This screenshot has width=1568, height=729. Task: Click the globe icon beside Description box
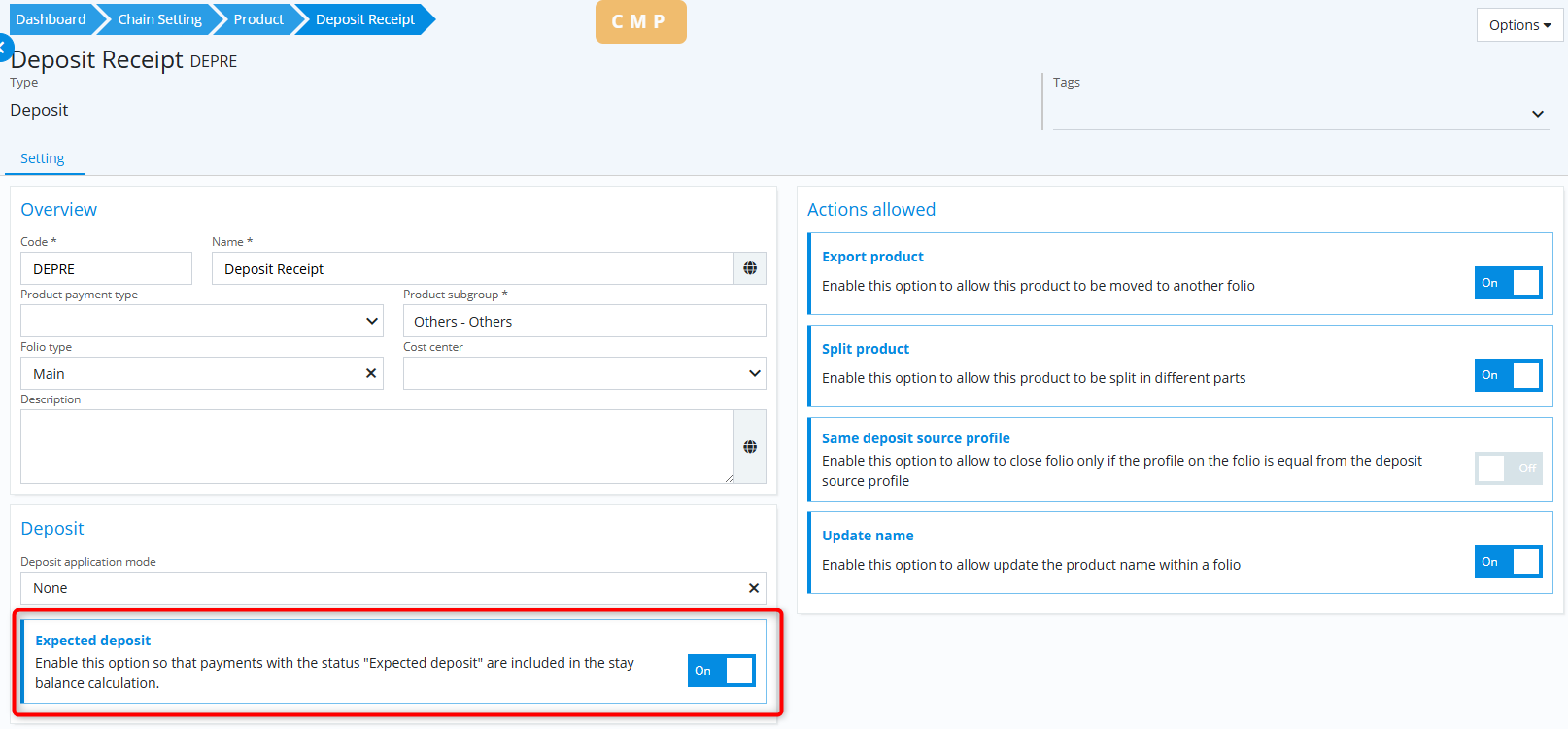coord(749,447)
